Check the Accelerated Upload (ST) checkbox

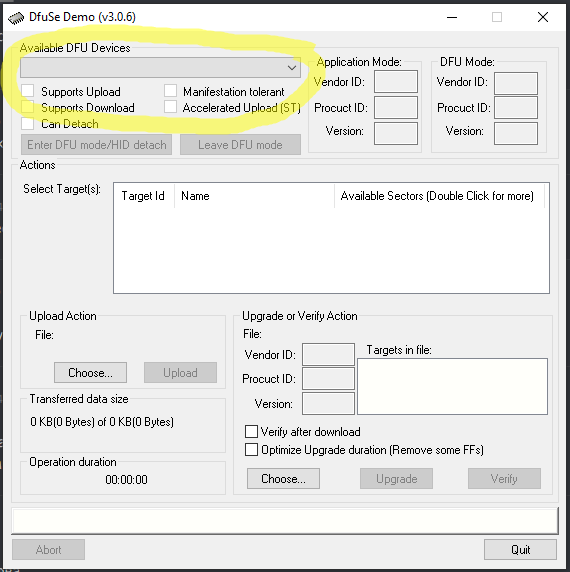click(x=170, y=107)
